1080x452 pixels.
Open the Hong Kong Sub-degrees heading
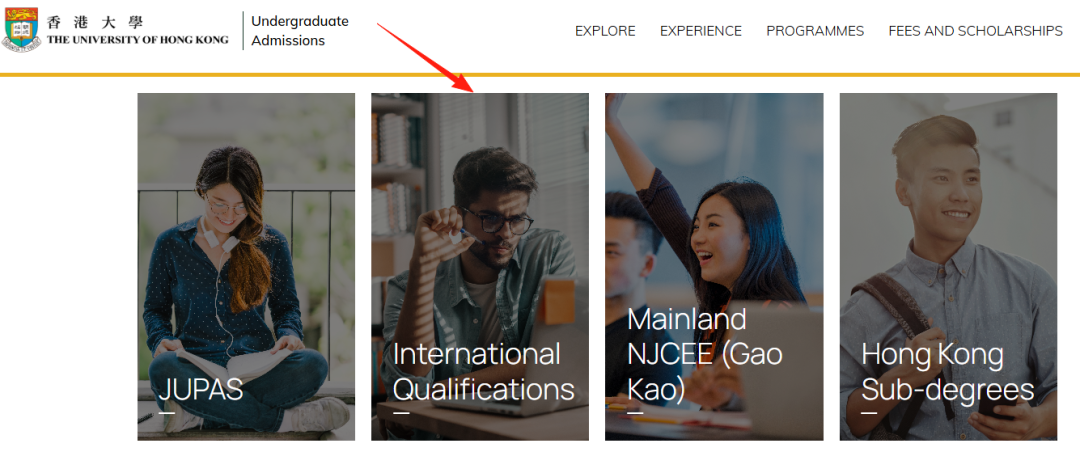[x=947, y=371]
